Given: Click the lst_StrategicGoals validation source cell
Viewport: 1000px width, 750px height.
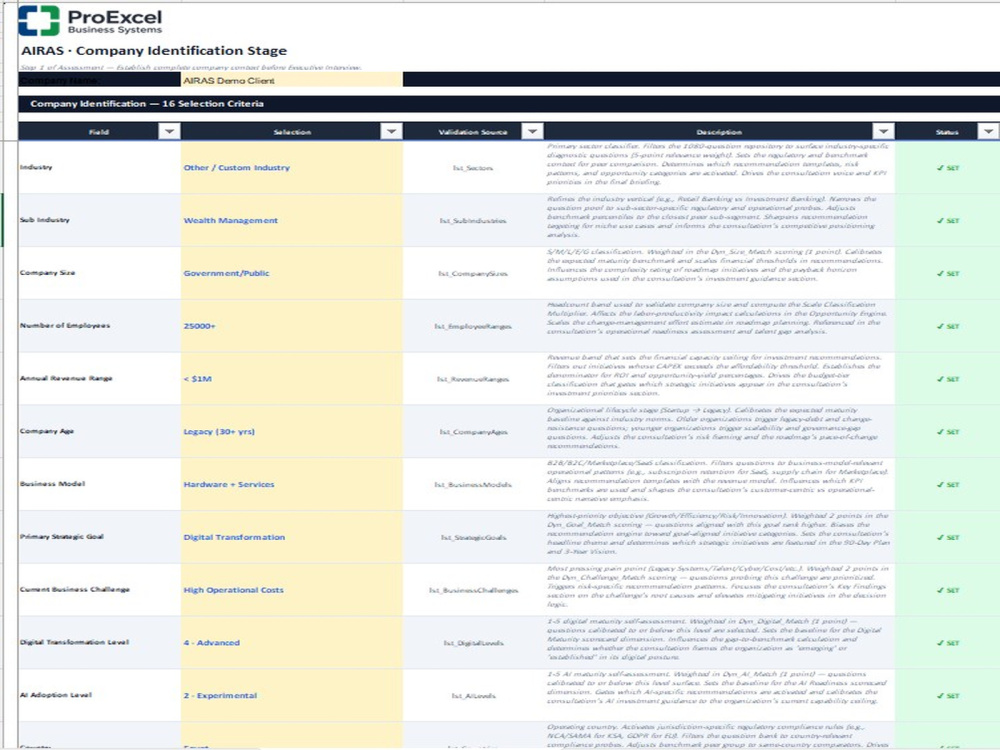Looking at the screenshot, I should pyautogui.click(x=473, y=538).
